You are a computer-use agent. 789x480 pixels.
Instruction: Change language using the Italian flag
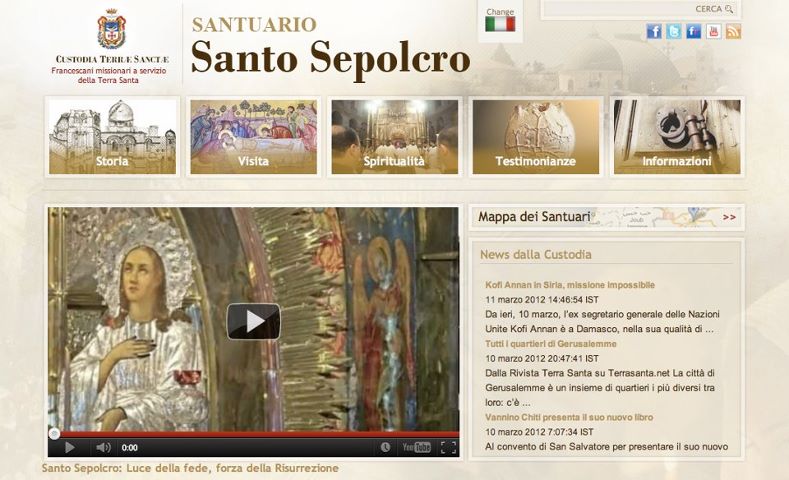pos(499,24)
